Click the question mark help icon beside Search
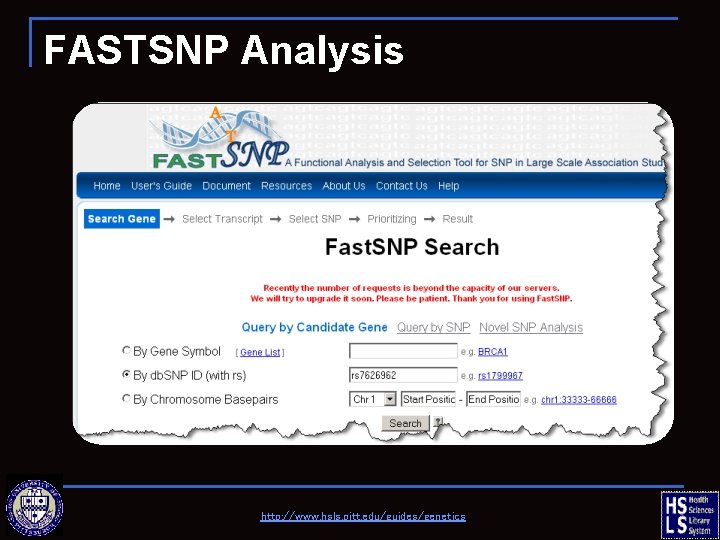 tap(438, 422)
